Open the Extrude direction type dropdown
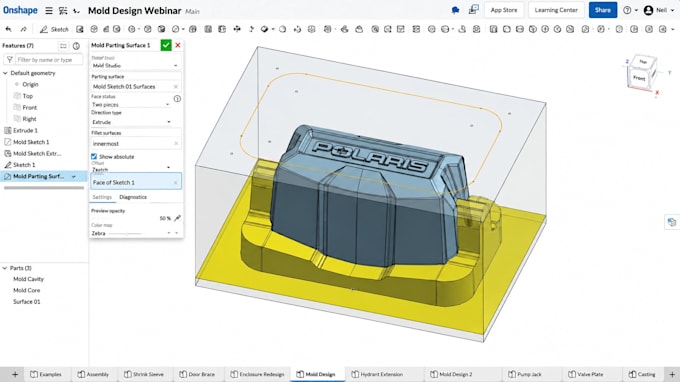Image resolution: width=680 pixels, height=382 pixels. click(x=131, y=122)
